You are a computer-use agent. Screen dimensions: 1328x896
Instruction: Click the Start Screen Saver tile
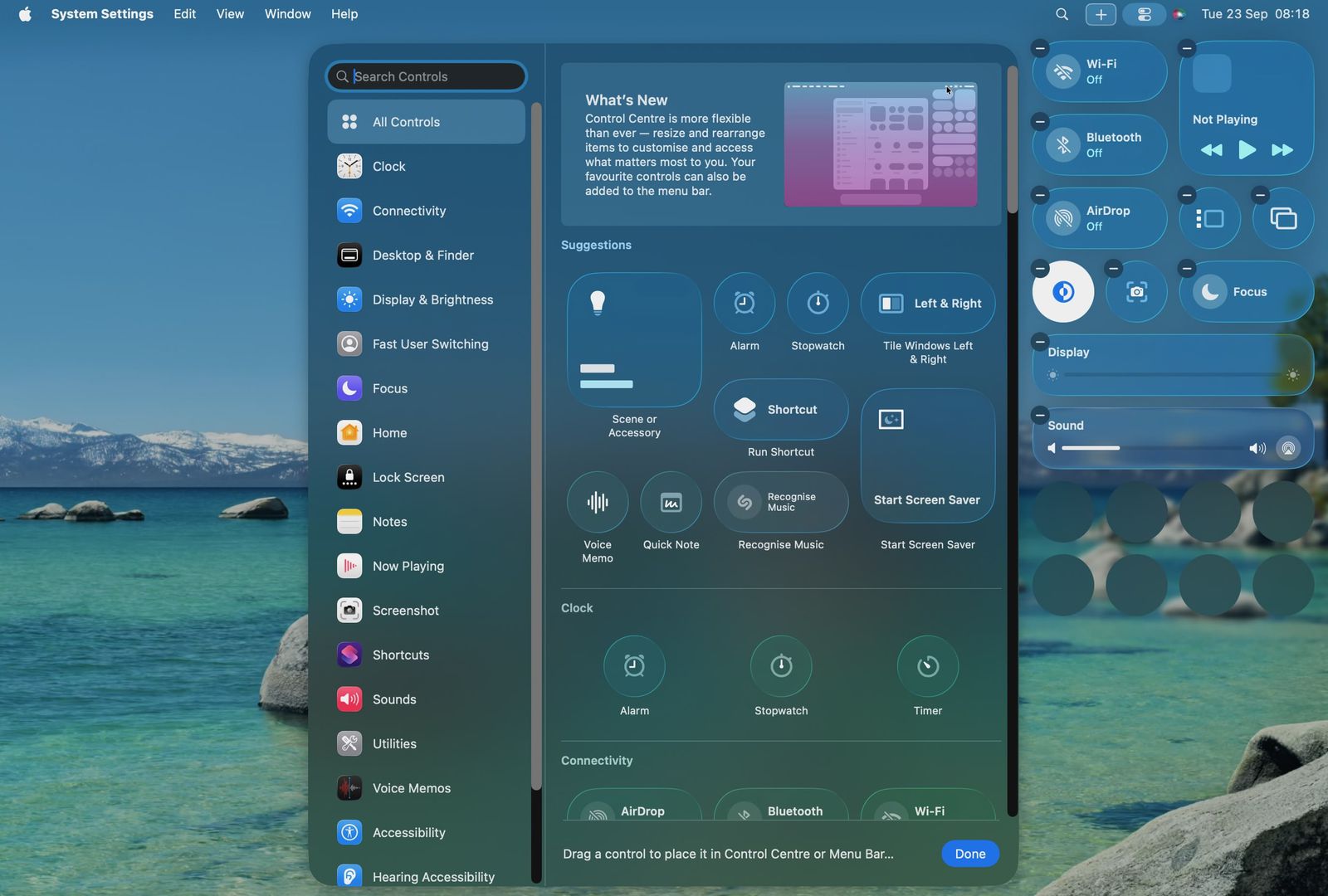click(x=927, y=455)
